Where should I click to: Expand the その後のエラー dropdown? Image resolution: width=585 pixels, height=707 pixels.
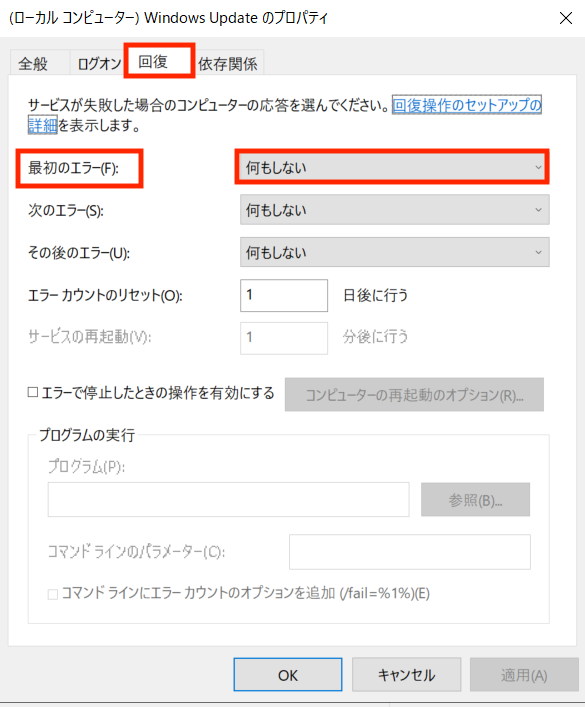[394, 252]
